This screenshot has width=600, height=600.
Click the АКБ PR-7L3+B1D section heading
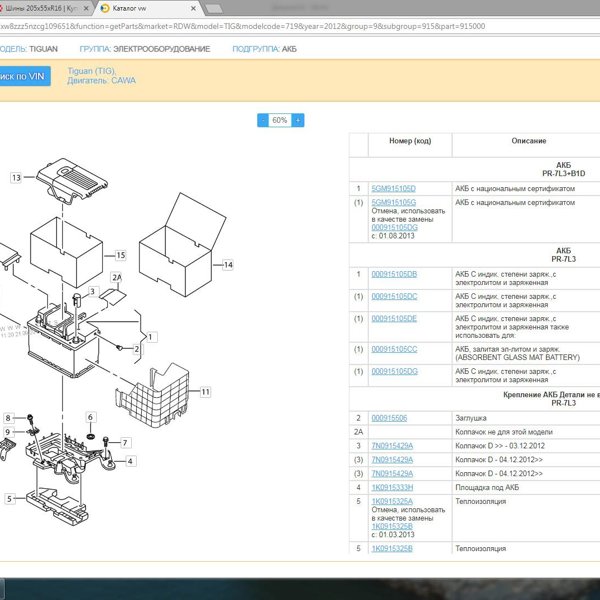[563, 169]
